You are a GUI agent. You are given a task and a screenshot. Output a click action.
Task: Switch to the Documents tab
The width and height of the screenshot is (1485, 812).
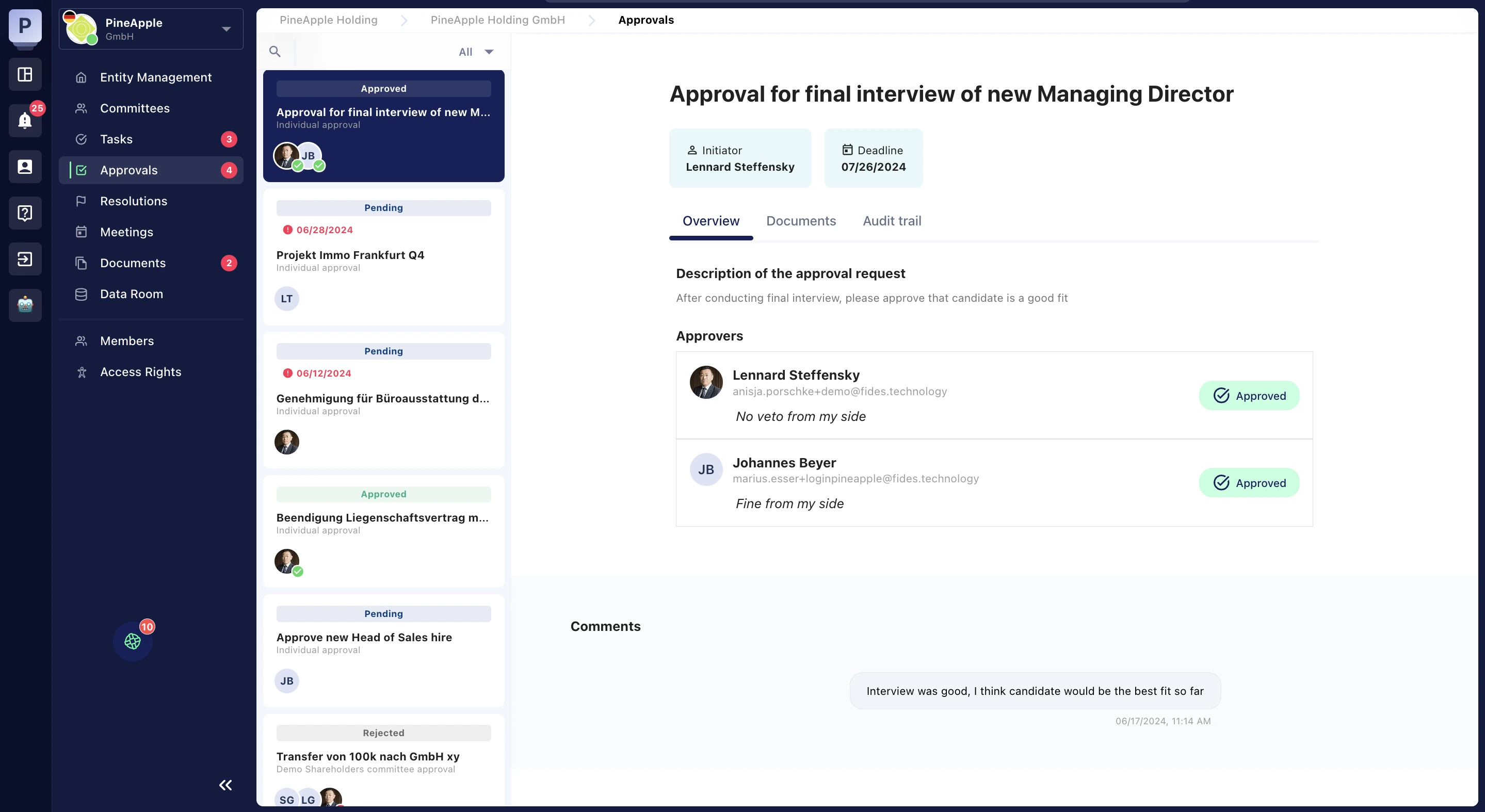(801, 221)
